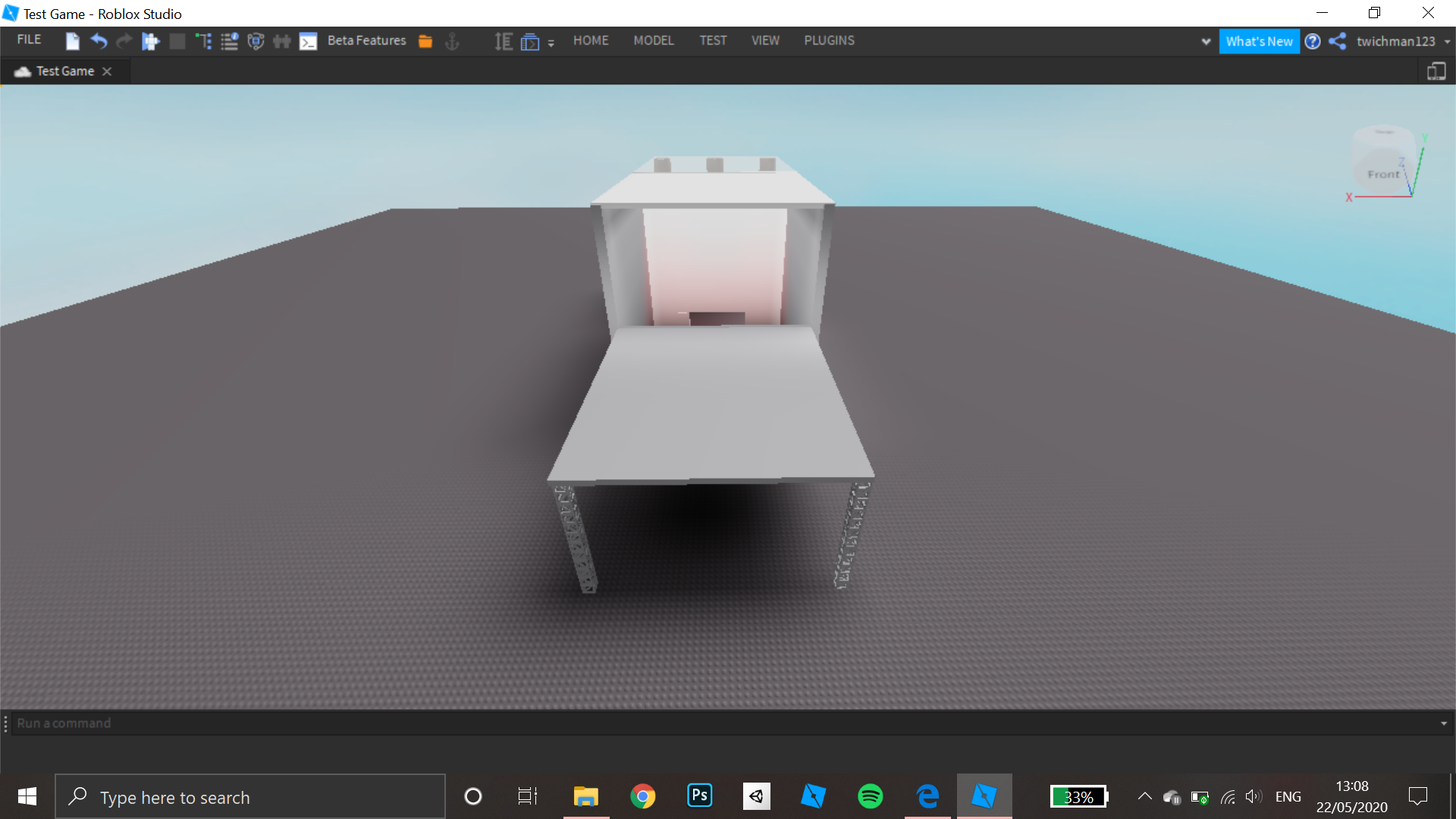Select the Undo arrow in the toolbar
Screen dimensions: 1456x819
coord(99,41)
